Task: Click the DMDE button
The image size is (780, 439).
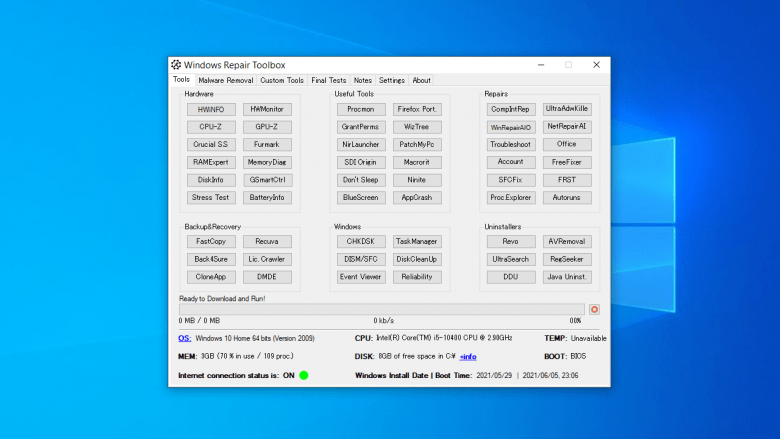Action: pos(267,277)
